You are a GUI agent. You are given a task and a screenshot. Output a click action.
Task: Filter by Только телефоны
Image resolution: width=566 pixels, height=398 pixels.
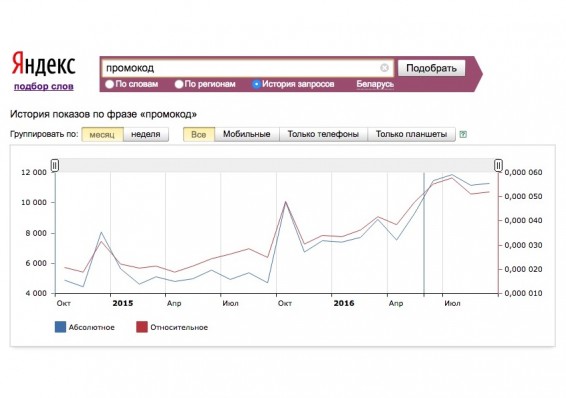click(323, 134)
